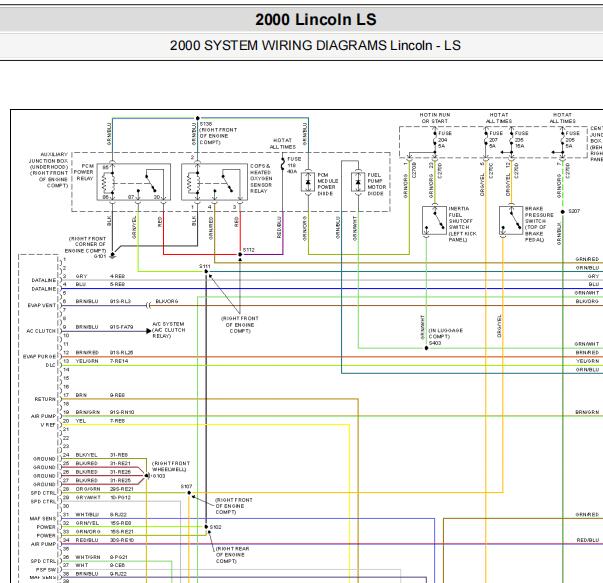Select the 'HOT IN RUN OR START' label
The image size is (603, 583).
point(435,118)
